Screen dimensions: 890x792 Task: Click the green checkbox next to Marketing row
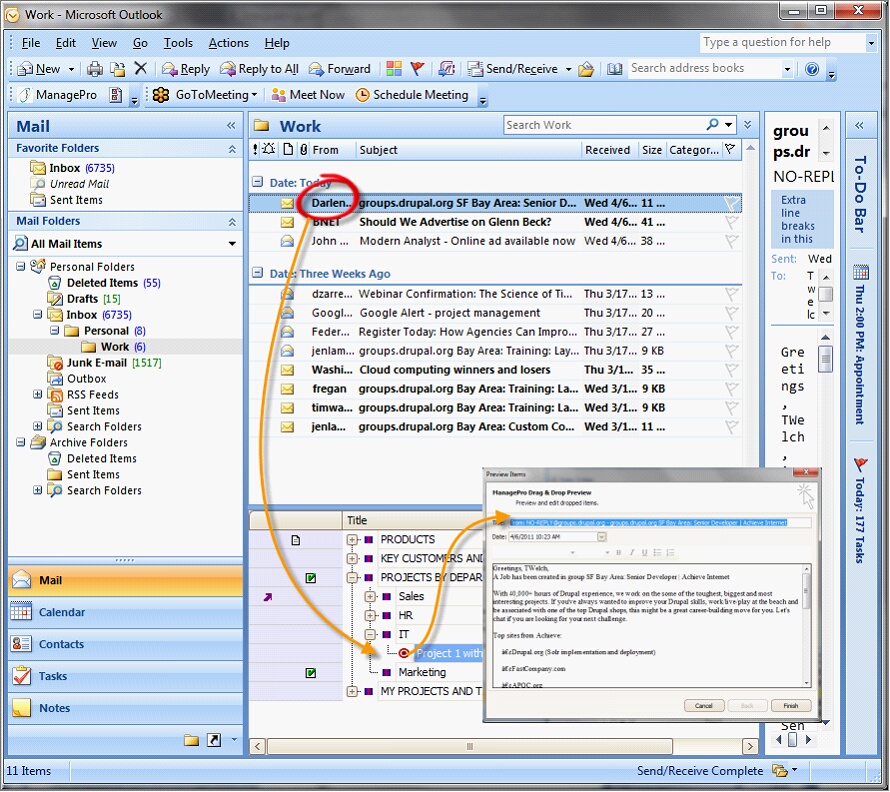tap(310, 673)
